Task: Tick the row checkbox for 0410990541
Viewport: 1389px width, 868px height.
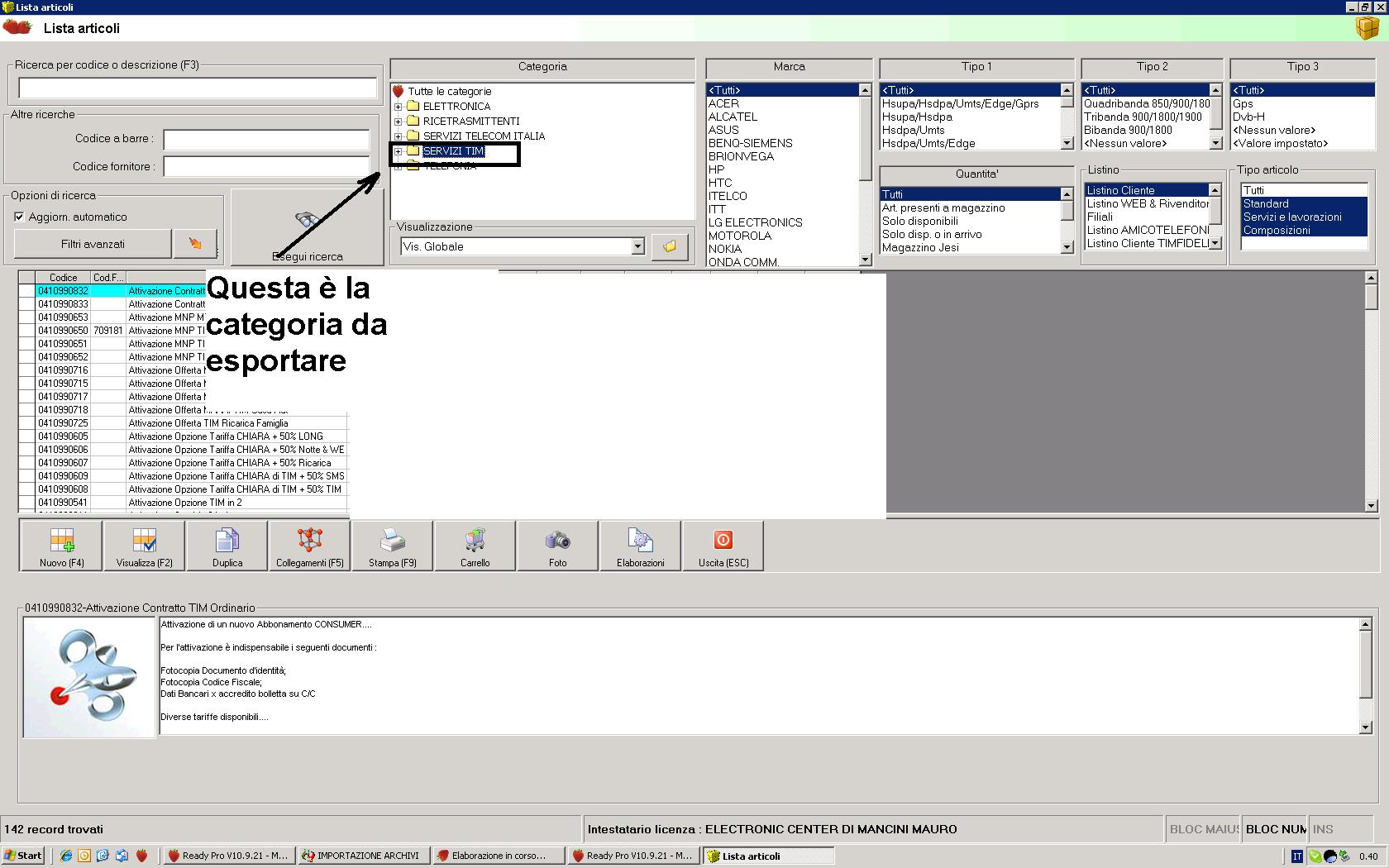Action: coord(26,503)
